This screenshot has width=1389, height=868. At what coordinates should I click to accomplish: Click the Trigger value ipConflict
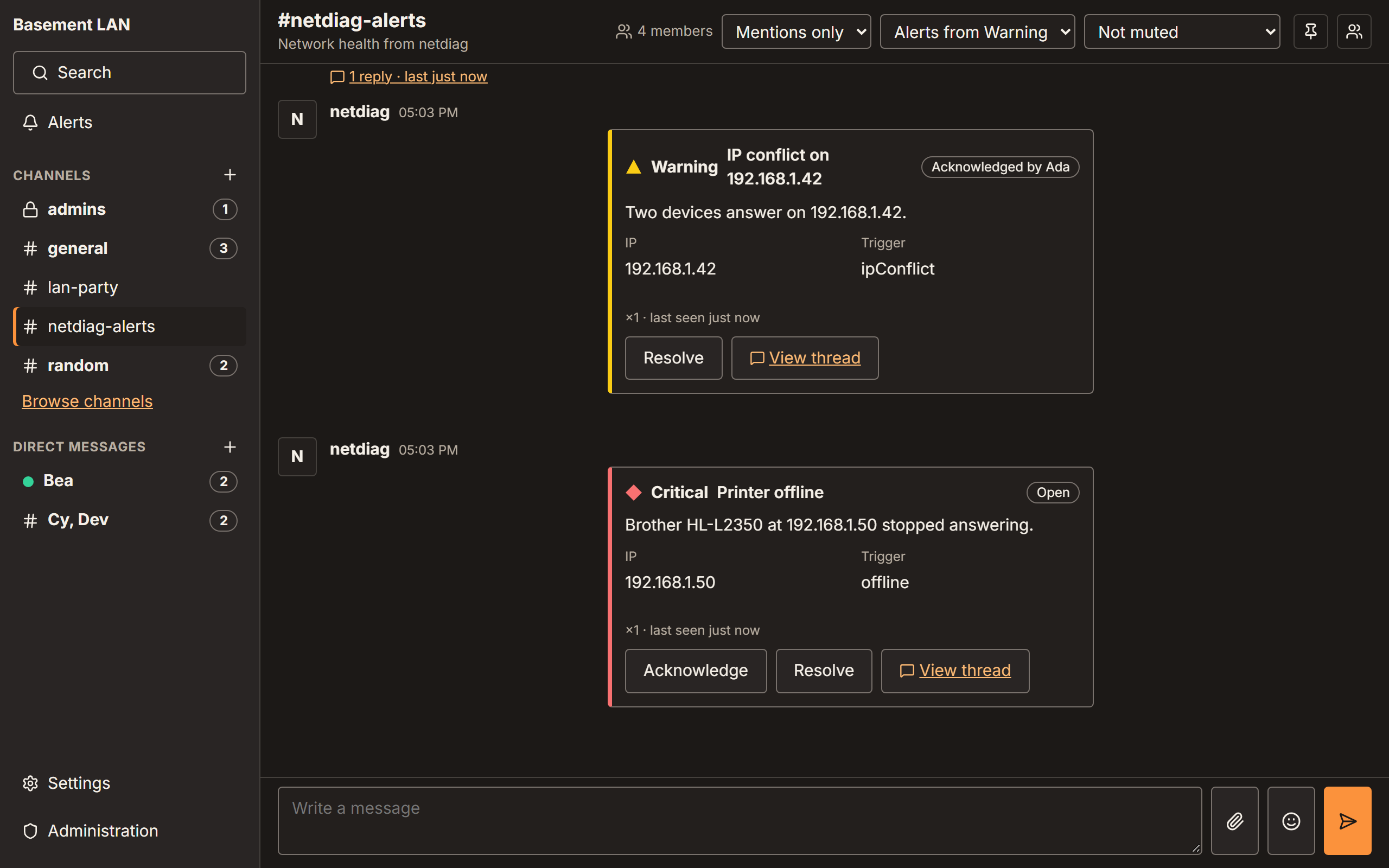click(x=897, y=269)
